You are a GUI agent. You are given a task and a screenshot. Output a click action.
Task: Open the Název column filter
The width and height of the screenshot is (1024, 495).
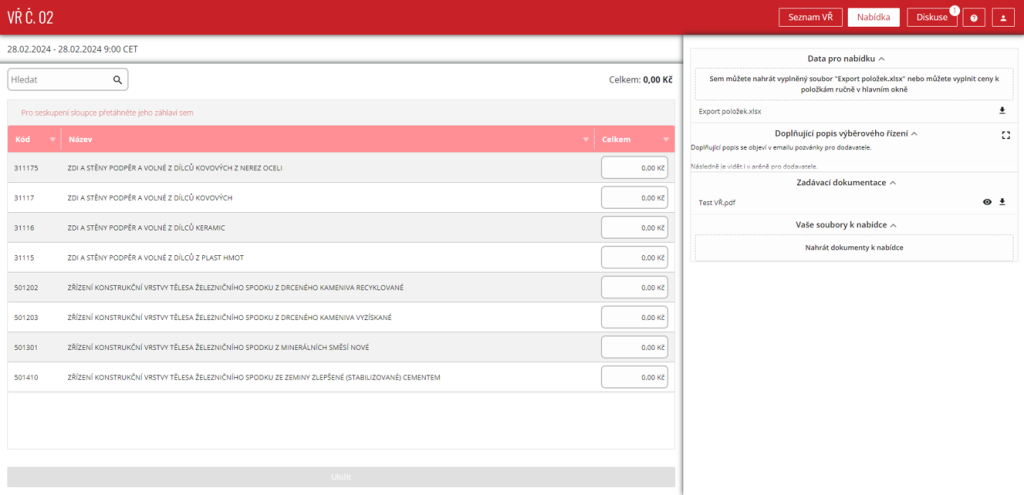(x=586, y=139)
